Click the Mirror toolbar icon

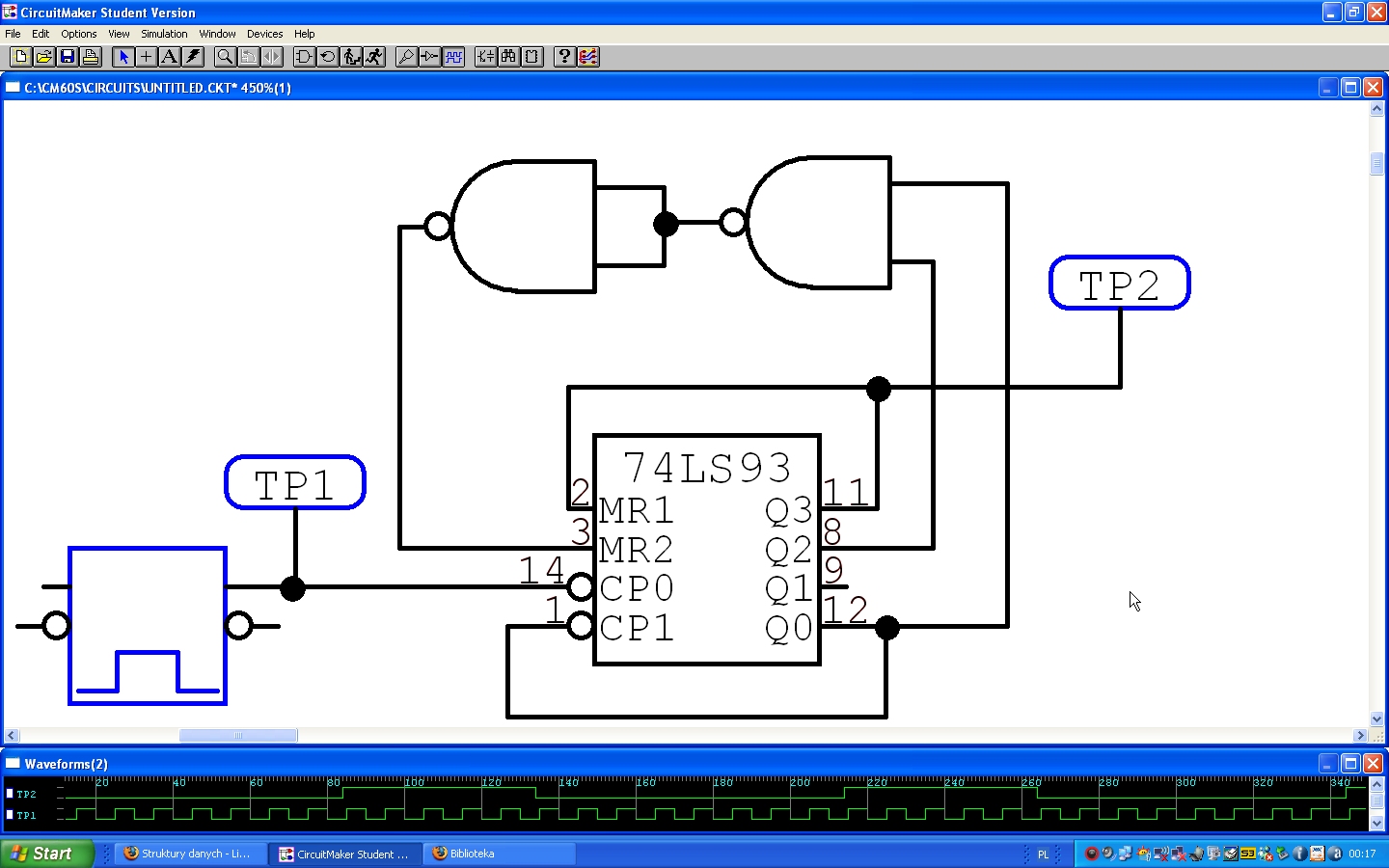tap(271, 57)
